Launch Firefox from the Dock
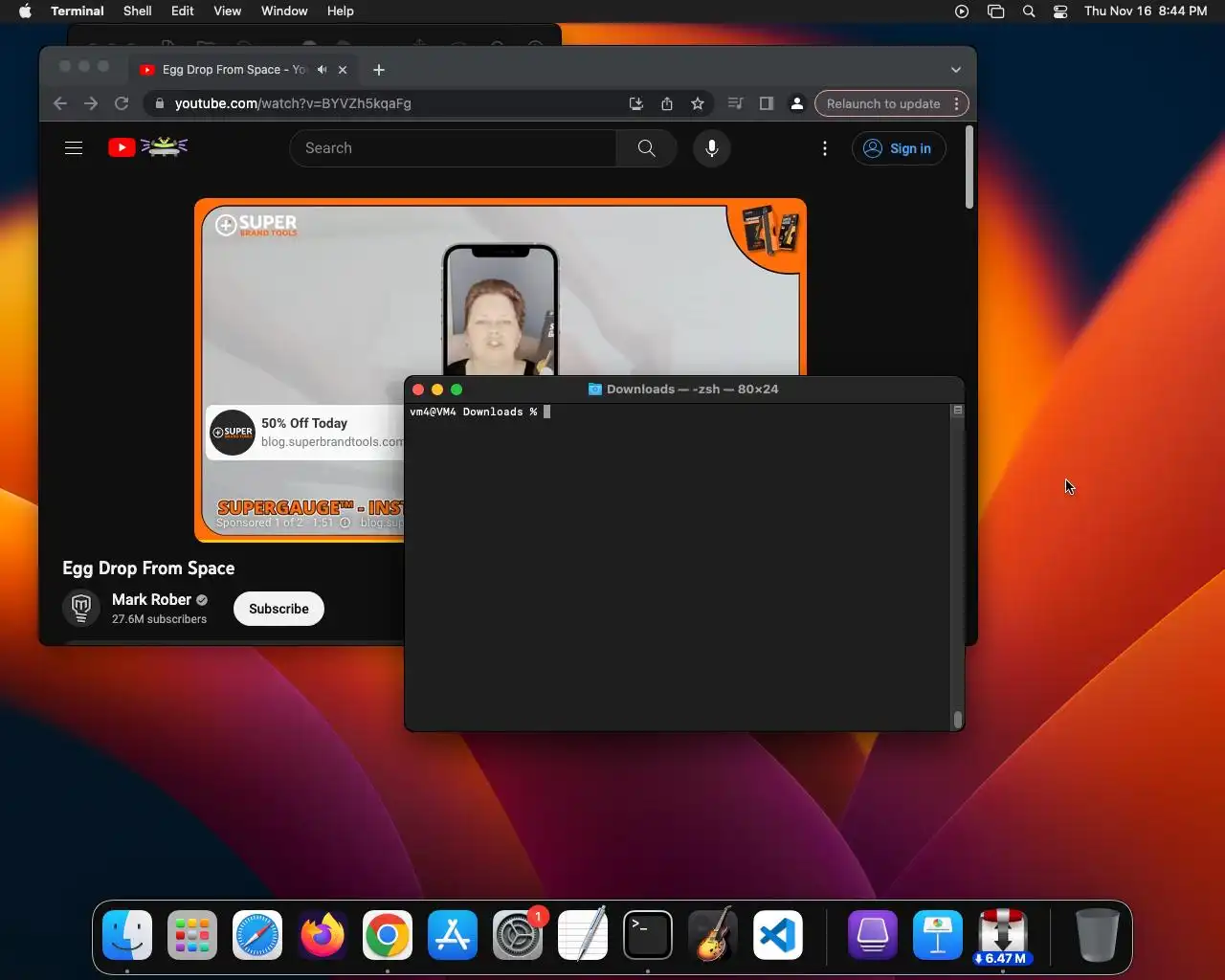 [x=323, y=935]
